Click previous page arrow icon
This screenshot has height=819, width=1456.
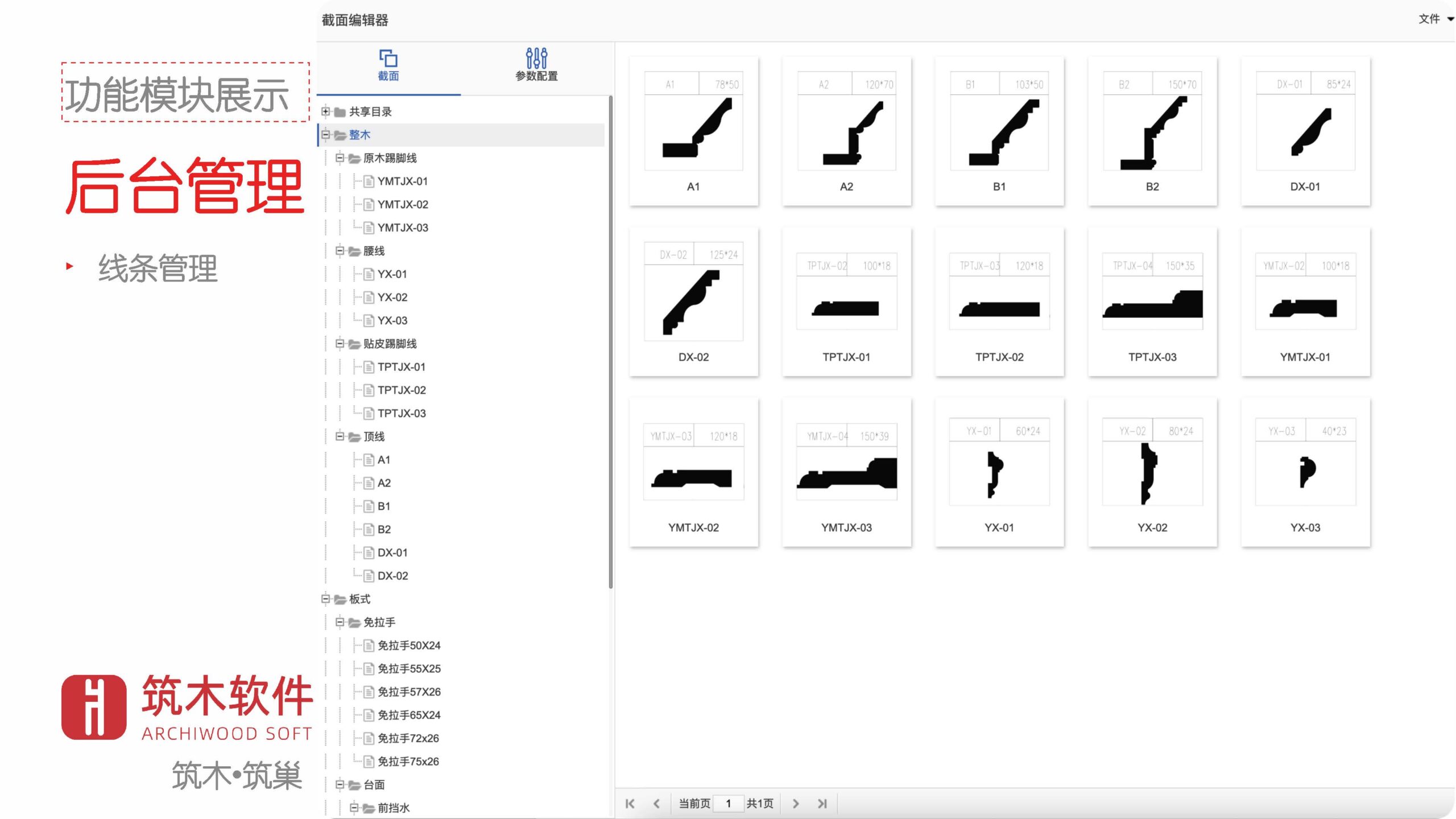[x=656, y=804]
